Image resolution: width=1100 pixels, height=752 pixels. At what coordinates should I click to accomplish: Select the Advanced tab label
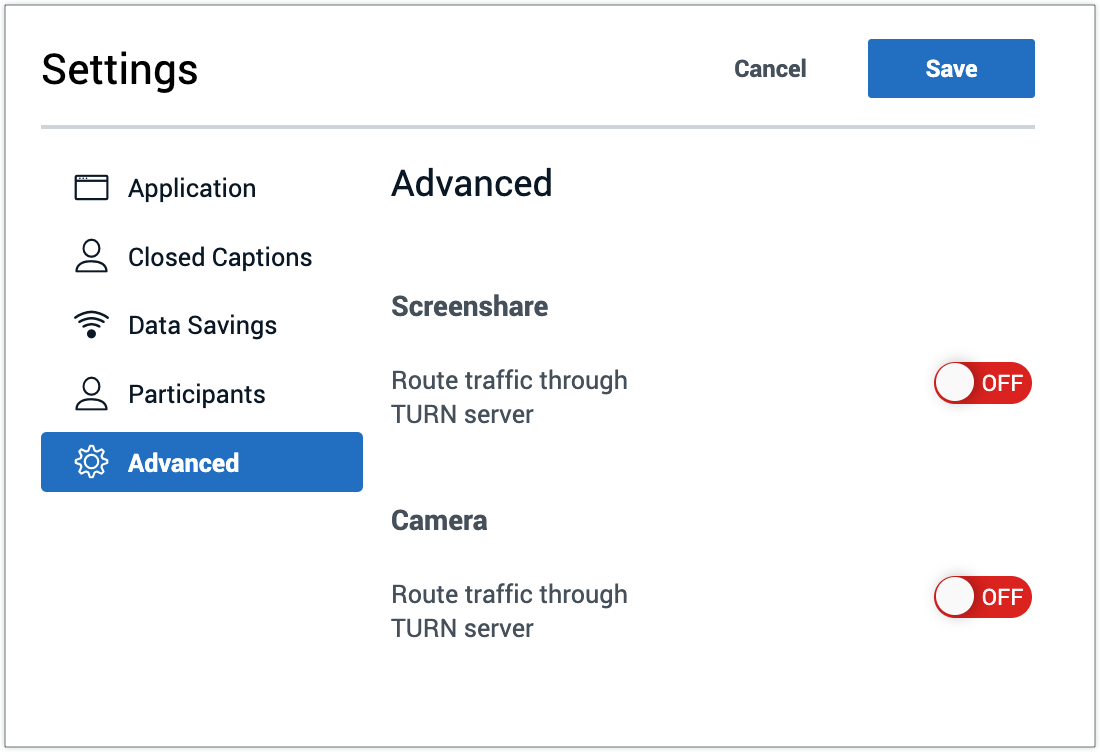pyautogui.click(x=184, y=463)
